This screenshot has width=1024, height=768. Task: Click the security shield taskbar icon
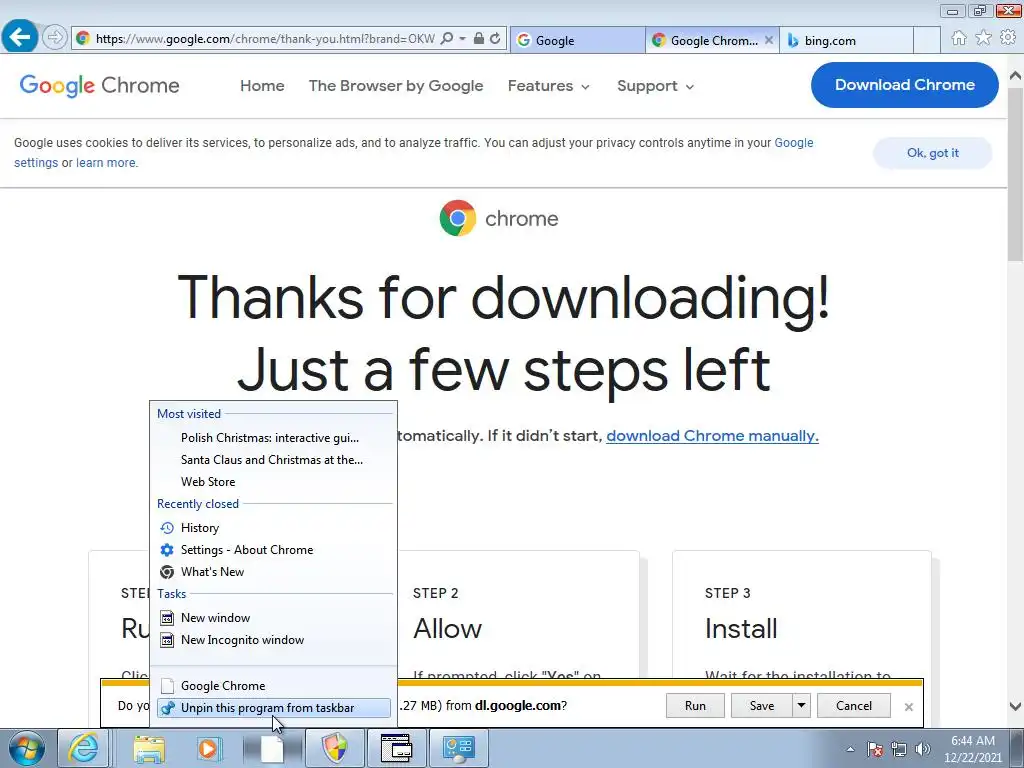[336, 748]
